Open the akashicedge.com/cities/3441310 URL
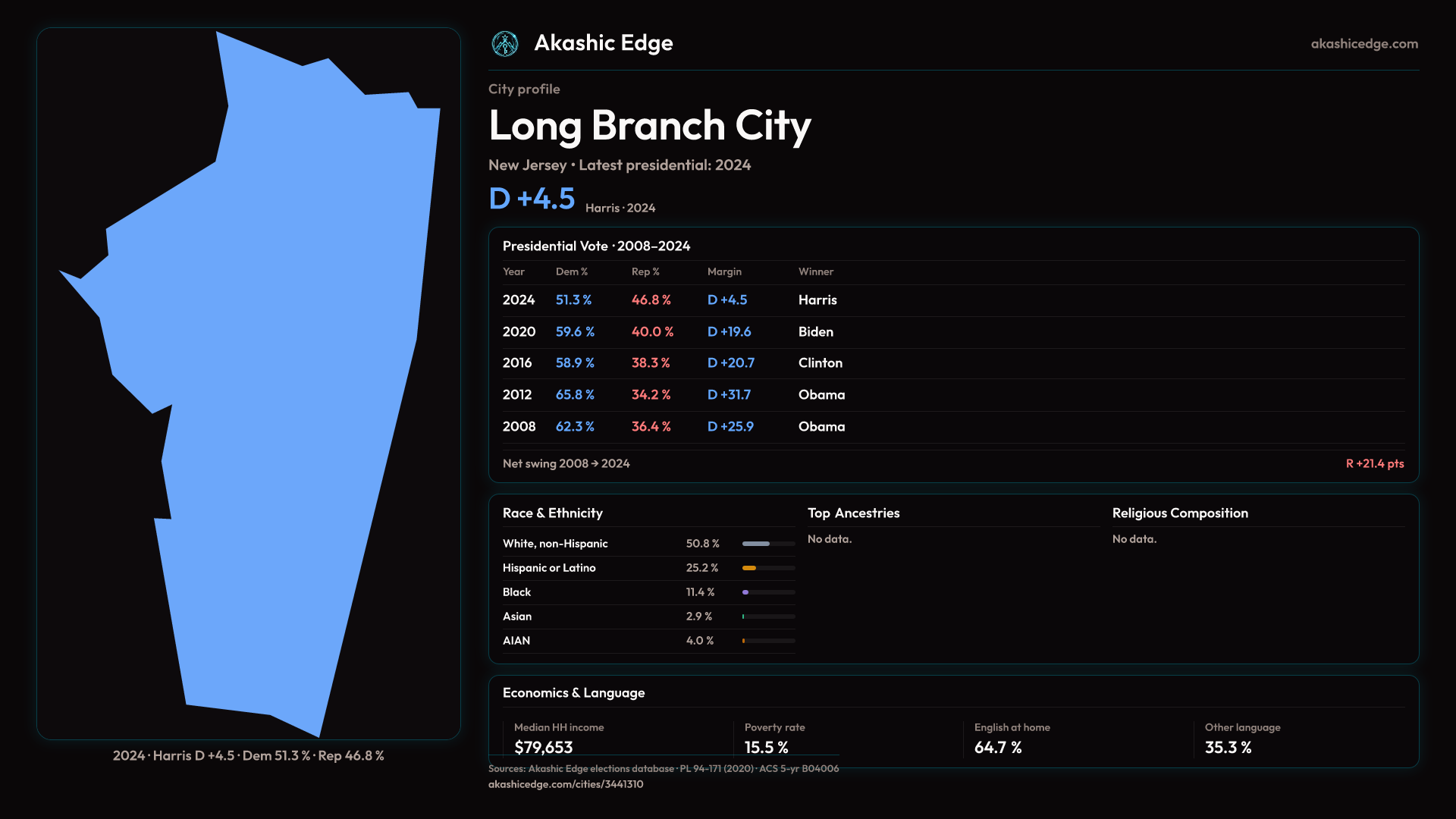The width and height of the screenshot is (1456, 819). pyautogui.click(x=566, y=784)
